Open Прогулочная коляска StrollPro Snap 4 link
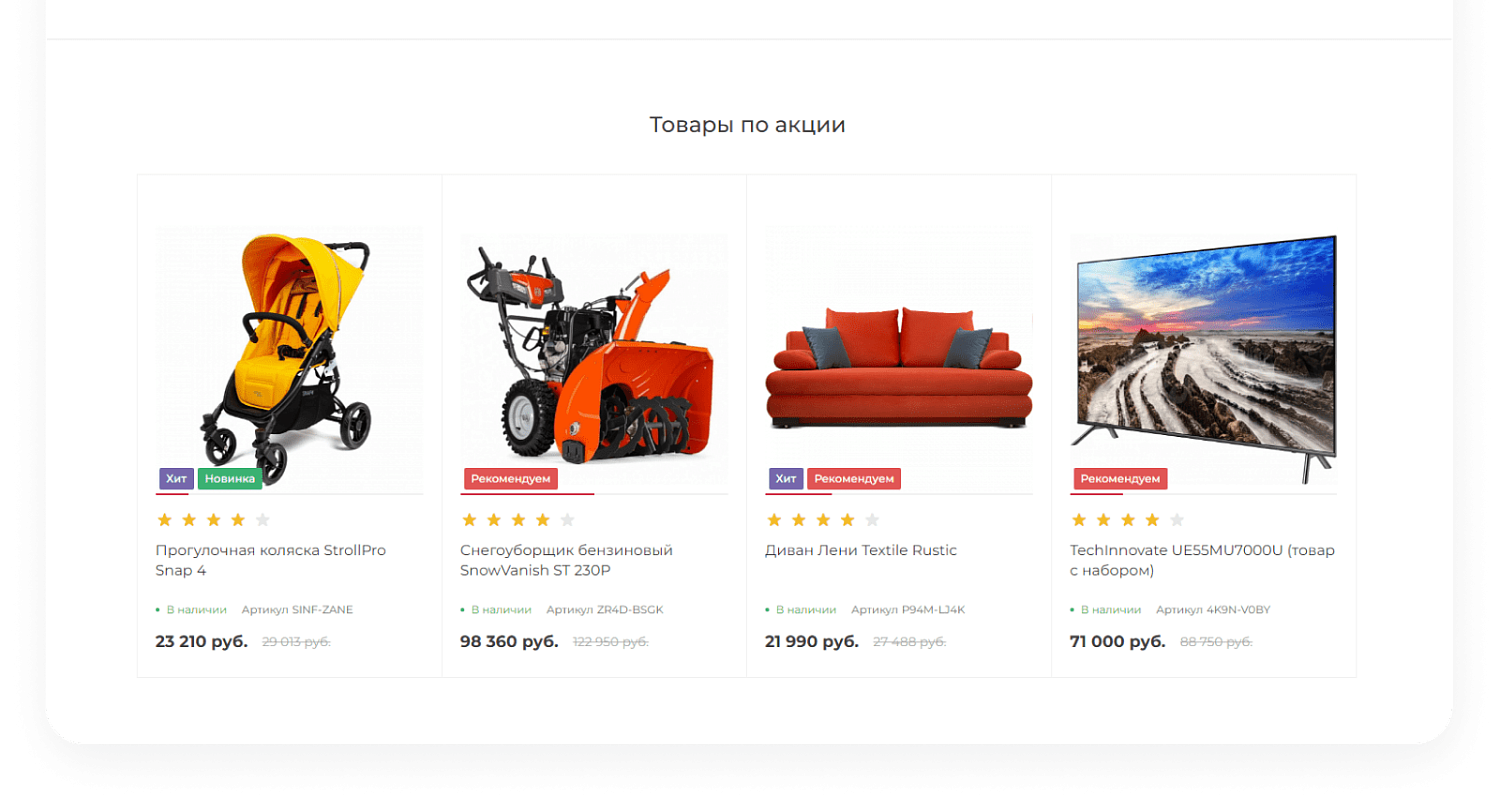Image resolution: width=1500 pixels, height=812 pixels. (x=271, y=560)
